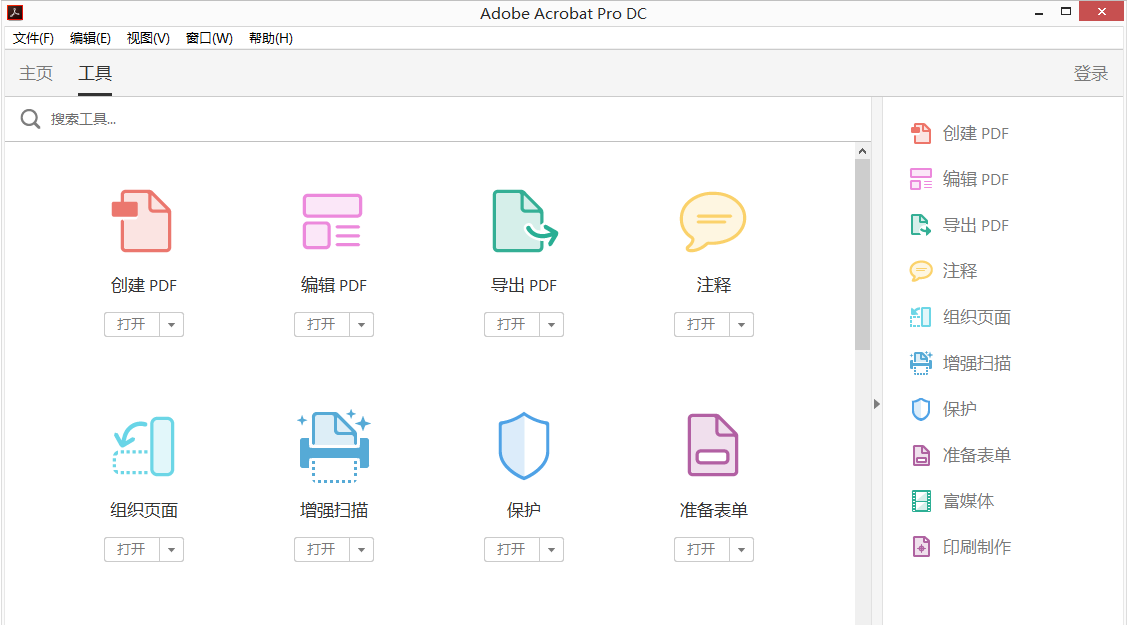Click the large 注释 speech bubble icon
This screenshot has width=1128, height=625.
713,221
